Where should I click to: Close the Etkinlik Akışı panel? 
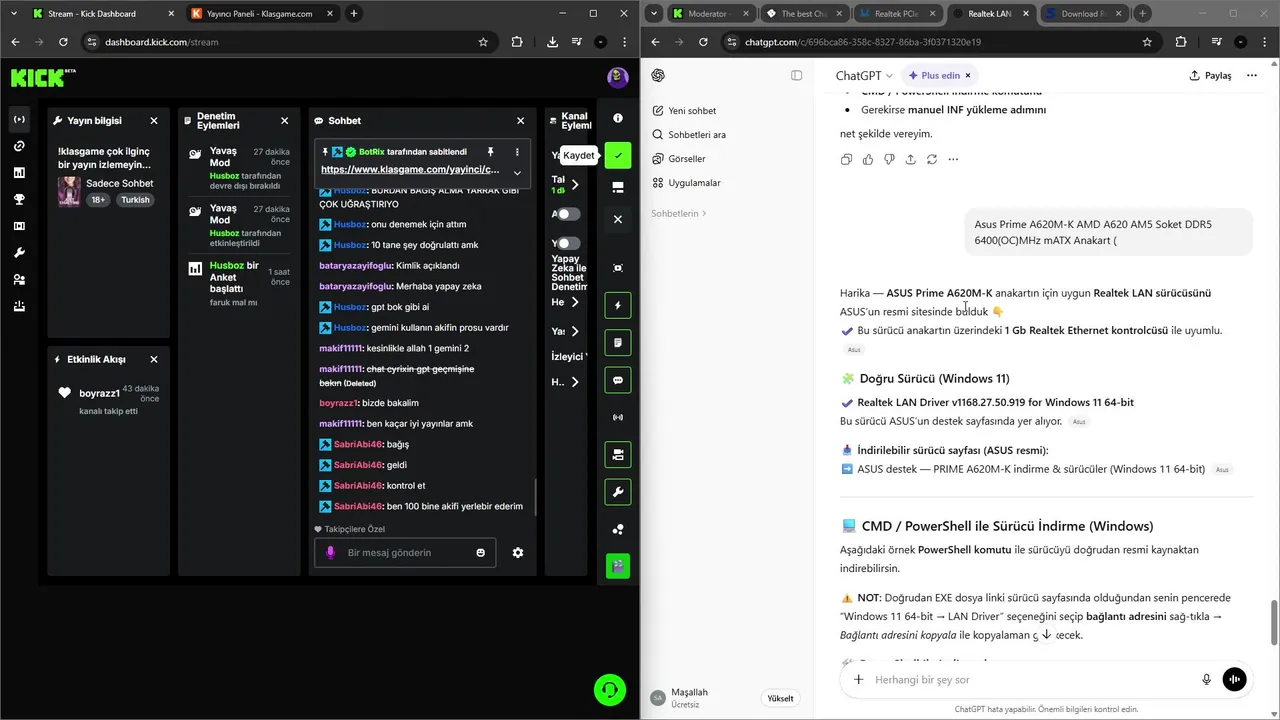point(154,359)
